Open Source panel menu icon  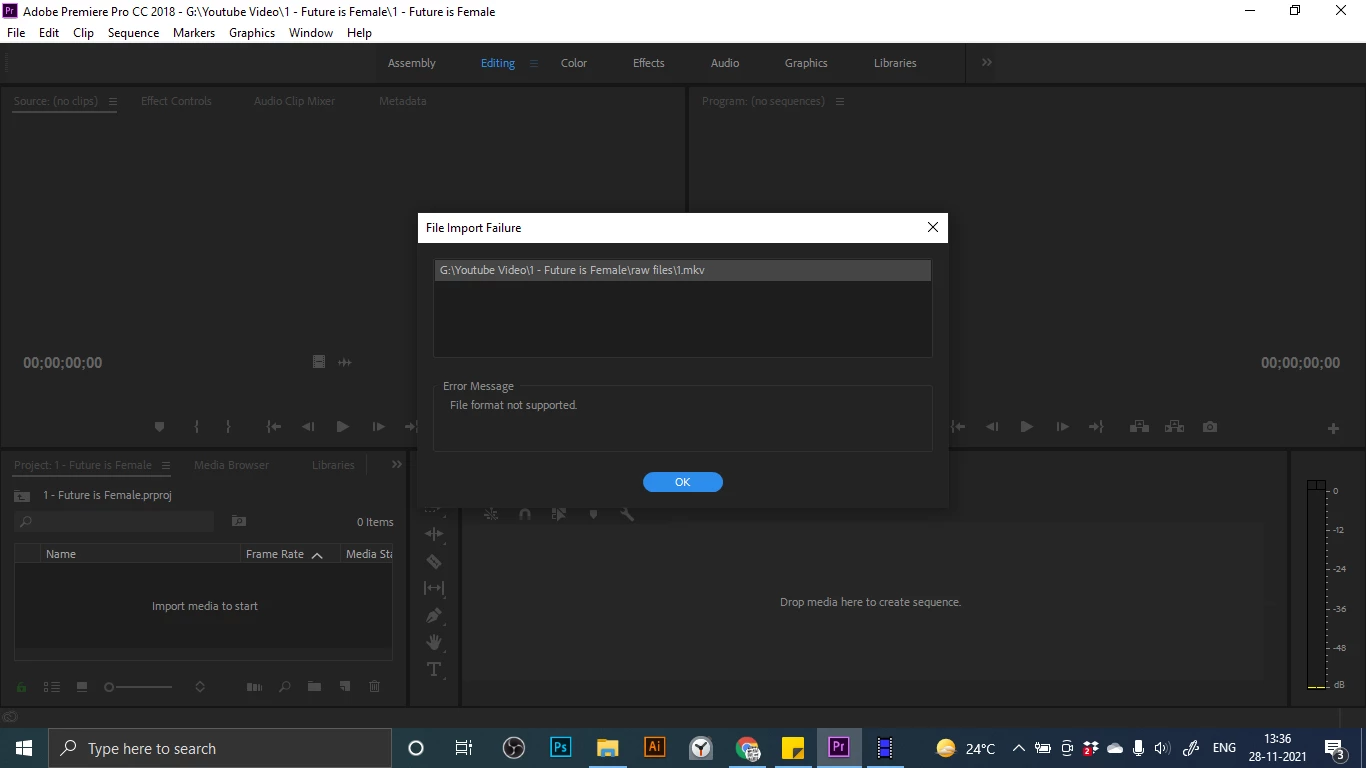pyautogui.click(x=113, y=101)
